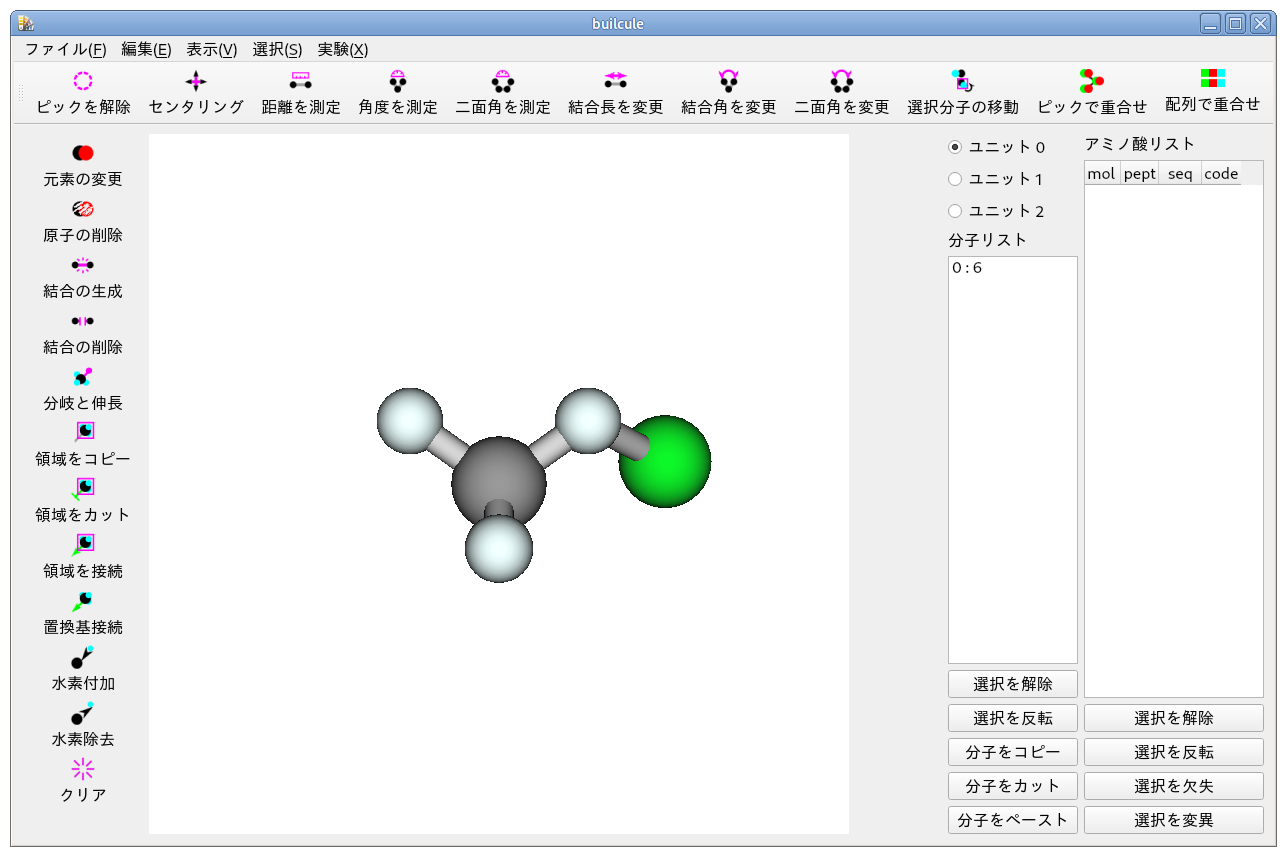Use the 水素付加 add hydrogen tool
This screenshot has height=857, width=1287.
(83, 657)
